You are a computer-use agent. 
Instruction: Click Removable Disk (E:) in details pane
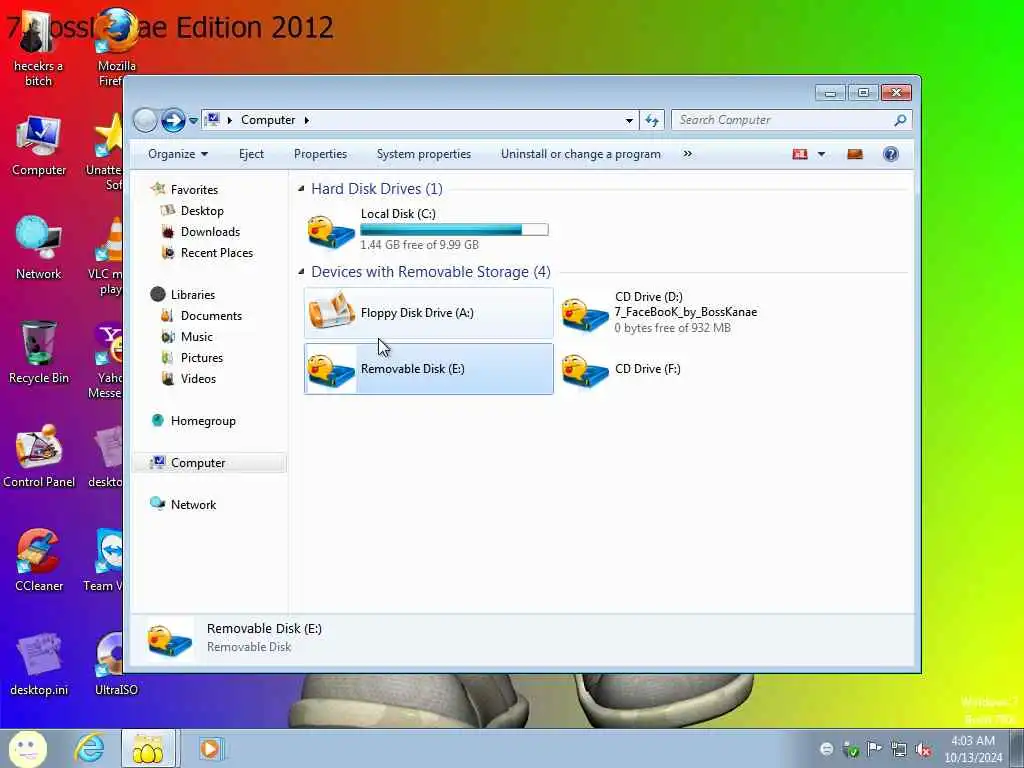(264, 629)
